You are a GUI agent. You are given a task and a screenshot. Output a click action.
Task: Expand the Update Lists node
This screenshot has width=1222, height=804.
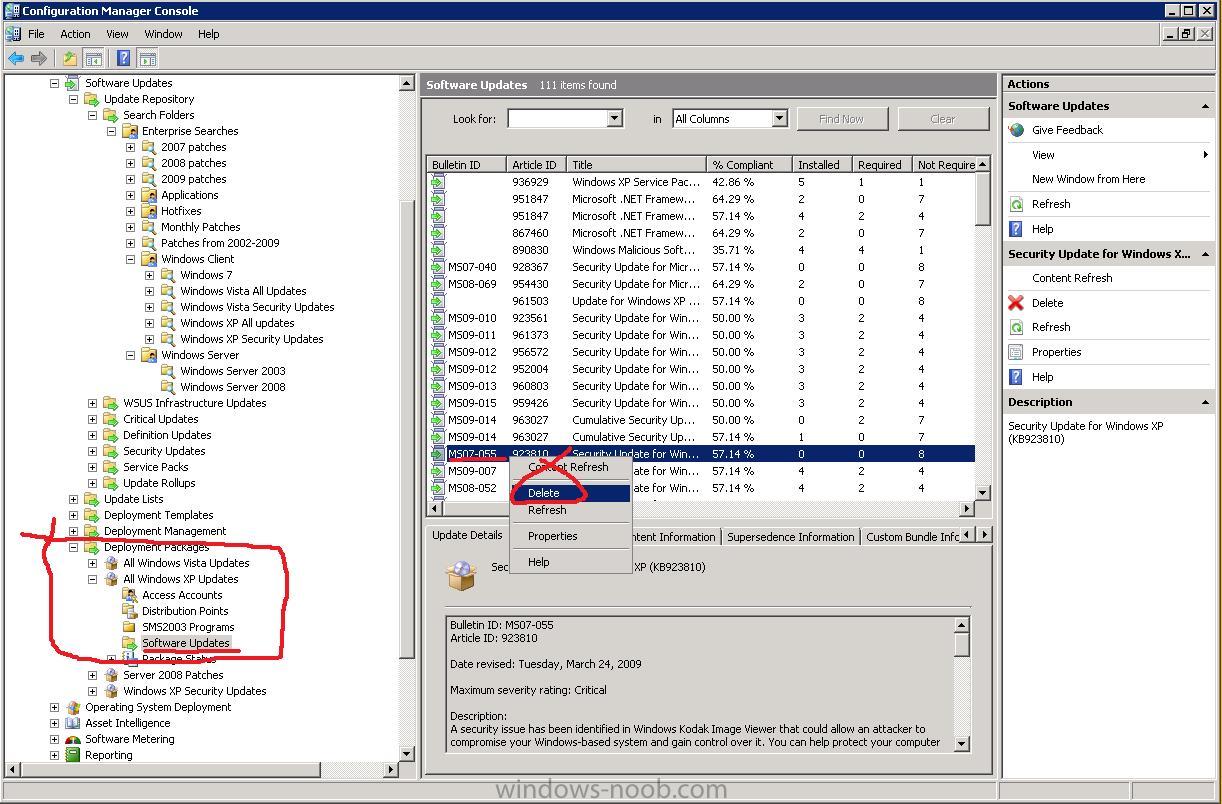[73, 499]
